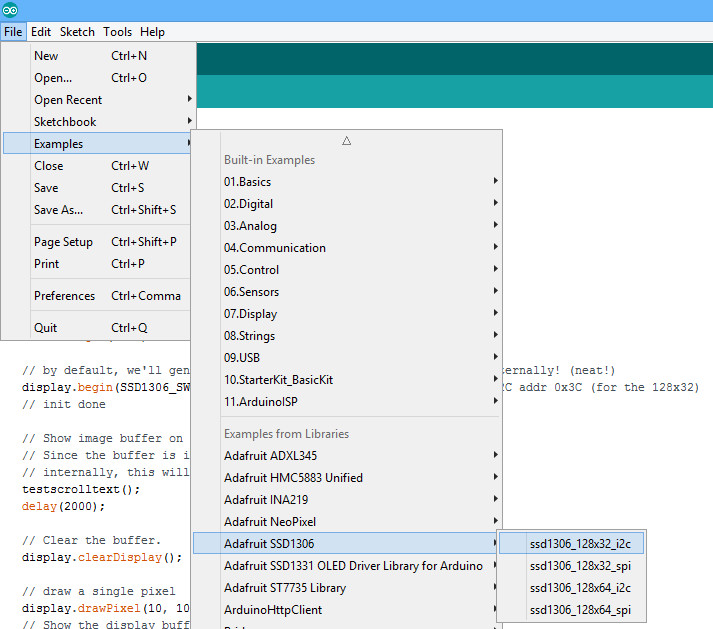Click the '// draw a single pixel' comment
This screenshot has width=713, height=629.
click(x=98, y=591)
